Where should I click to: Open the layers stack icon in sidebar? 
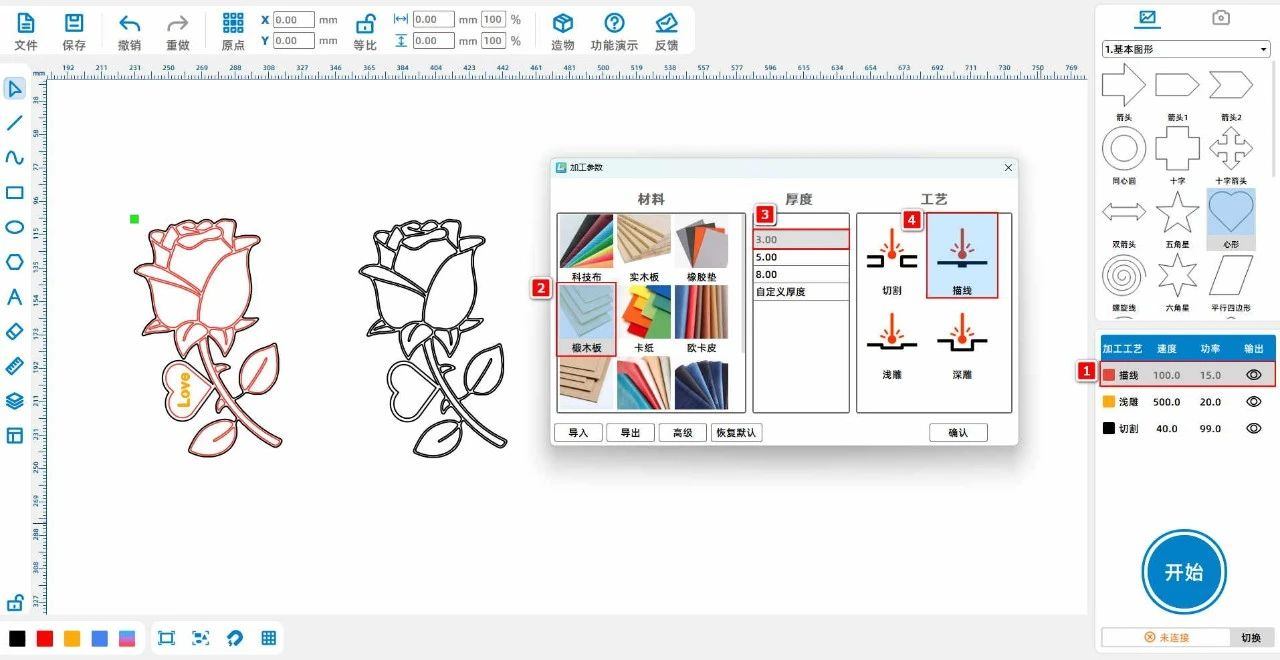coord(15,401)
